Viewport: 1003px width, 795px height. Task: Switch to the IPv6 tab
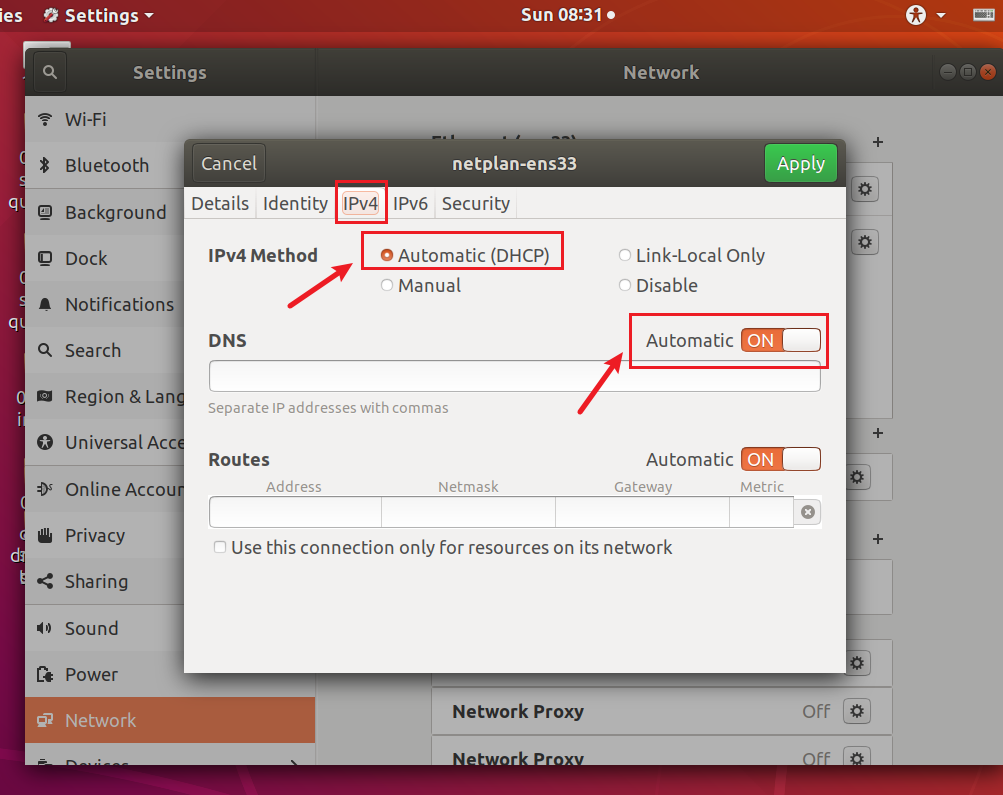tap(410, 203)
